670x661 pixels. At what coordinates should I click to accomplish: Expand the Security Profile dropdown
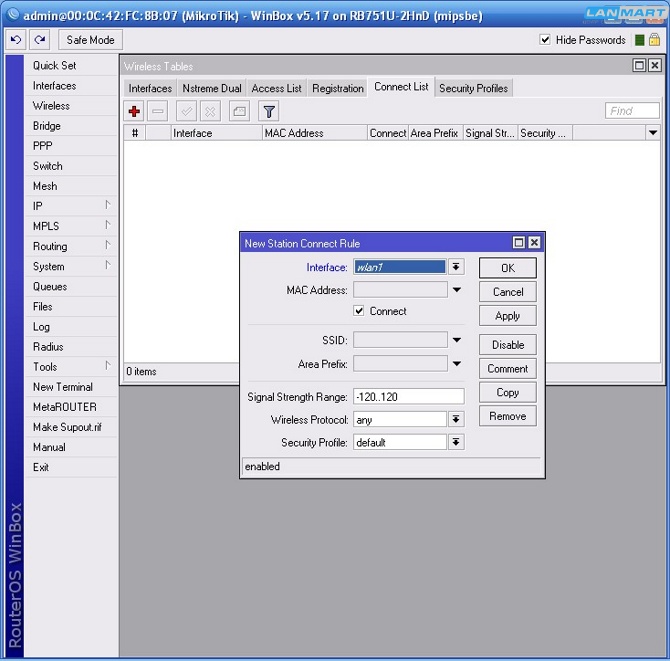[456, 442]
